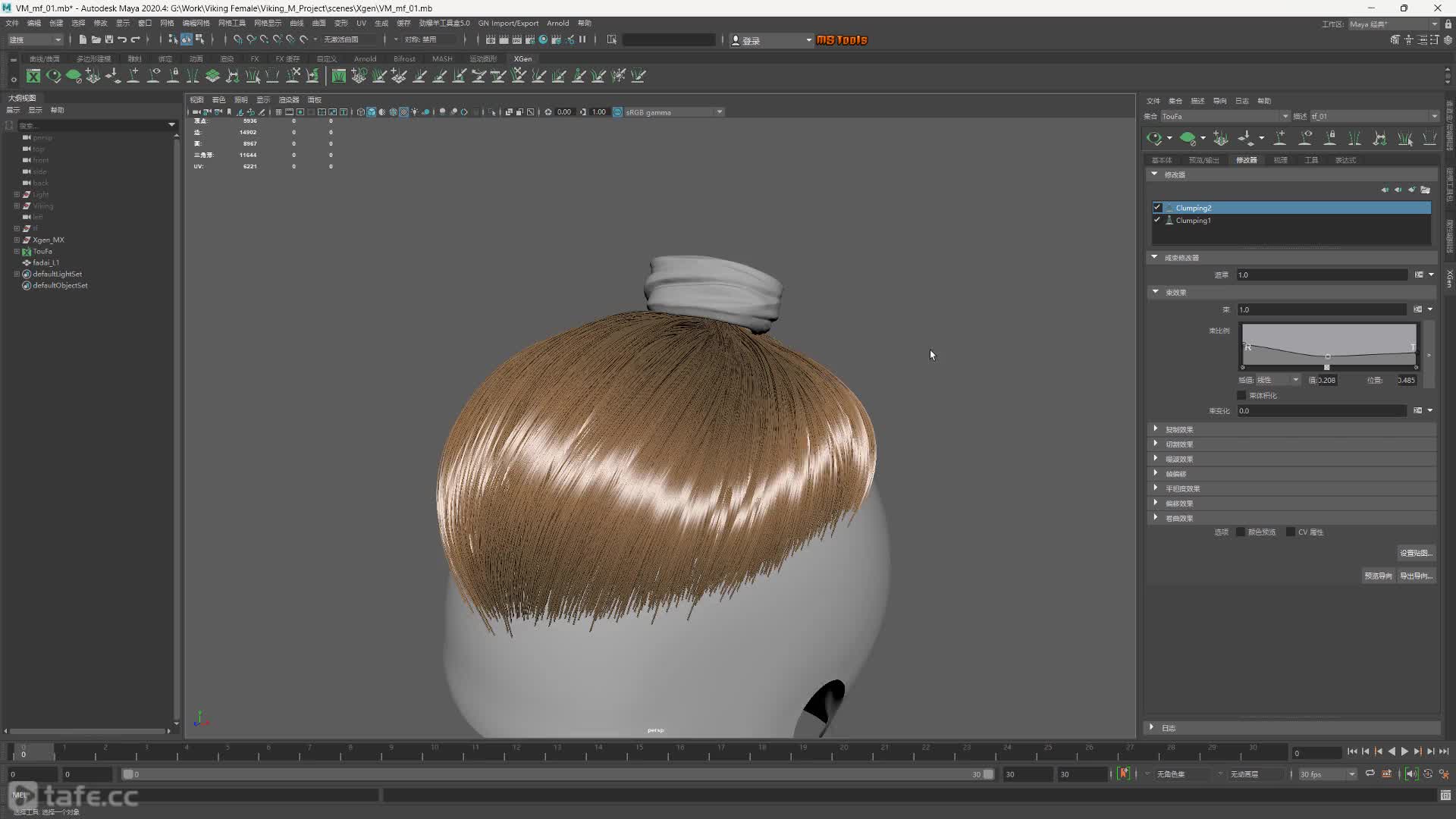Enable the CV 属性 checkbox

pos(1291,532)
